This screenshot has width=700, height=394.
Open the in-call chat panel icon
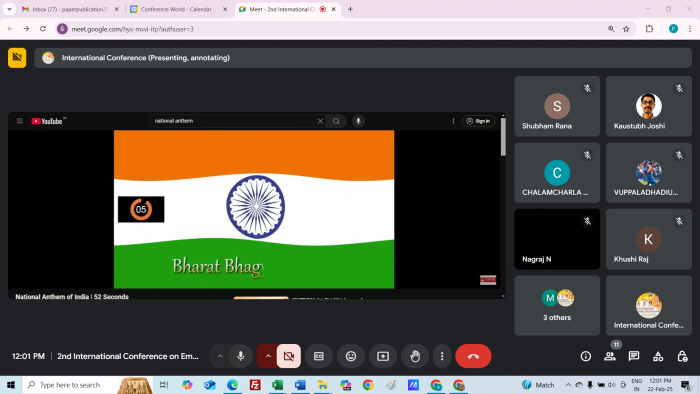(634, 356)
